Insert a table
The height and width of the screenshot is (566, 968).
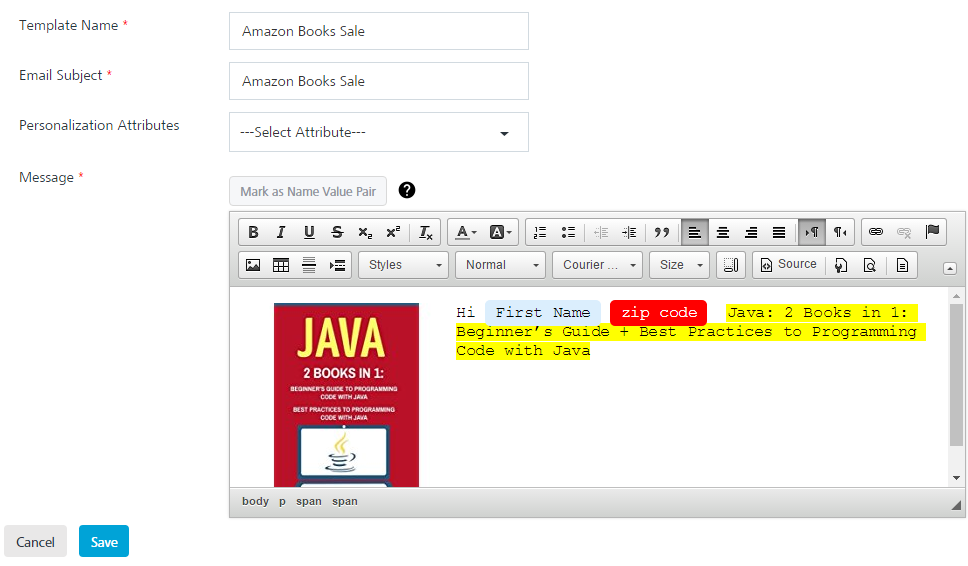pyautogui.click(x=281, y=265)
